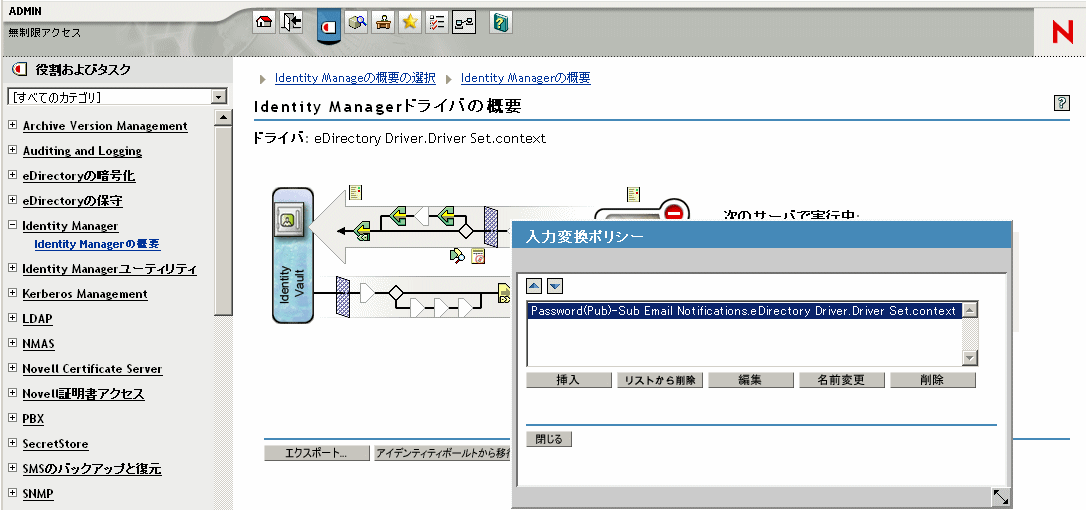The image size is (1086, 510).
Task: Open SMSのバックアップと復元 category
Action: pyautogui.click(x=91, y=469)
